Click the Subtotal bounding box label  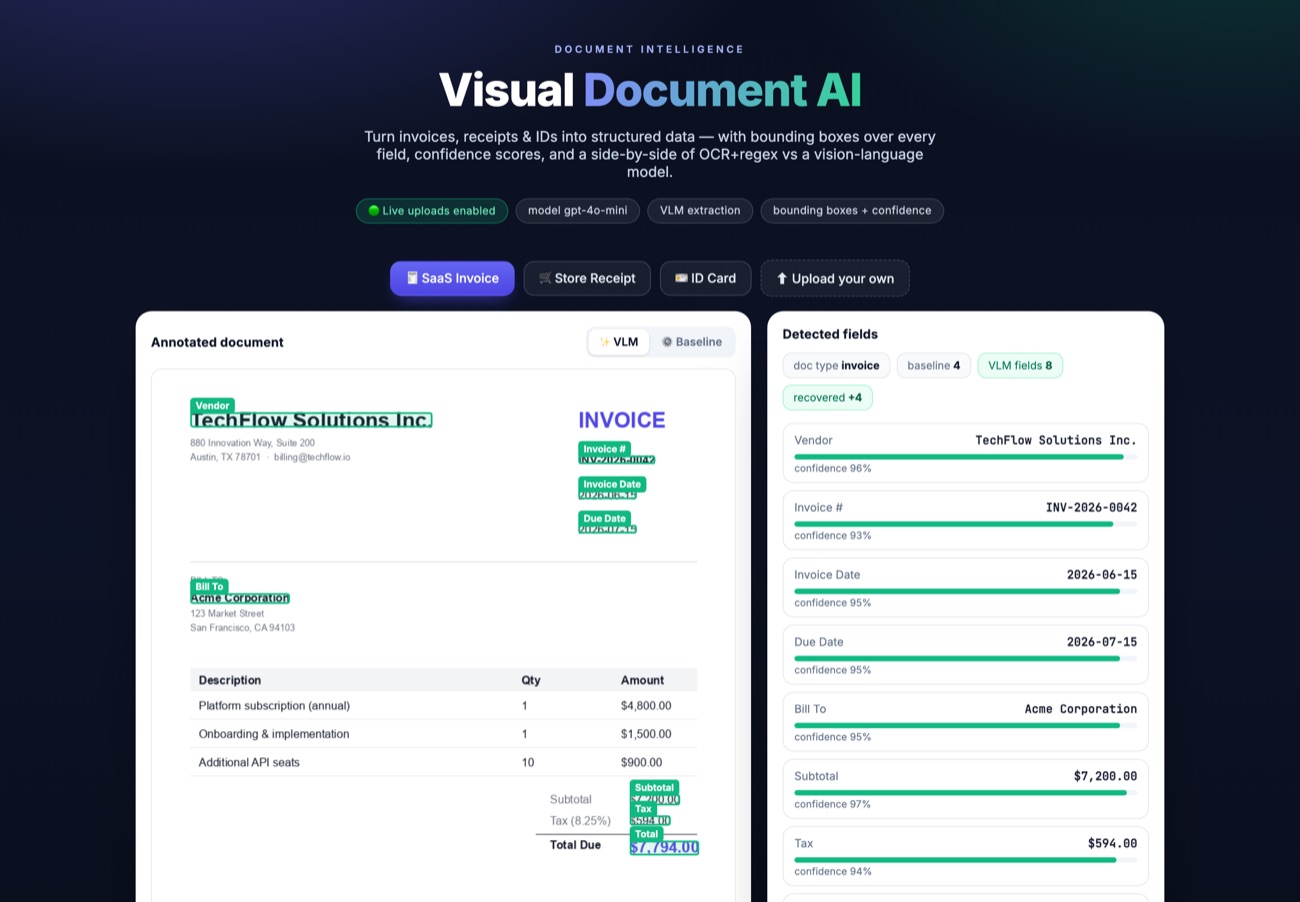tap(654, 787)
